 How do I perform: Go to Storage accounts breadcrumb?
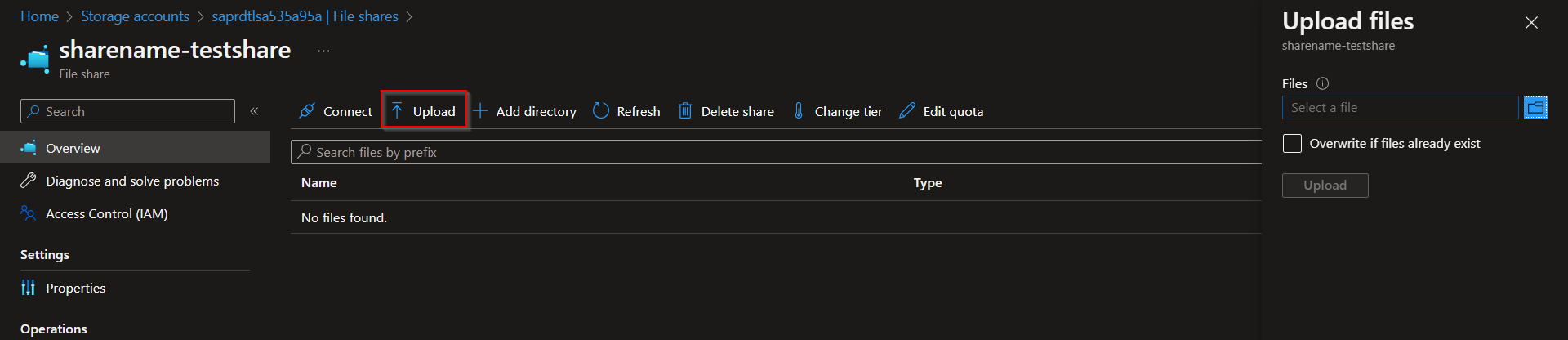pos(135,16)
